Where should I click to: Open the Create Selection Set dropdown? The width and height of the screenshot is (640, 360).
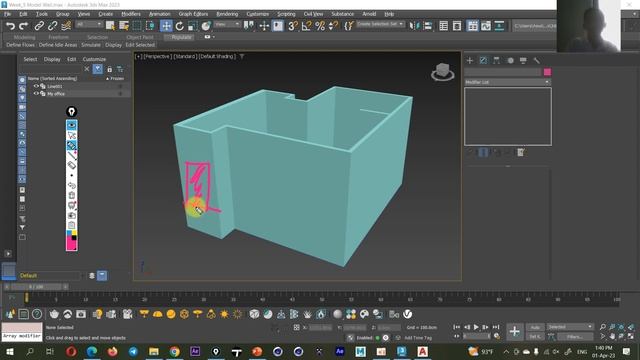[x=380, y=24]
